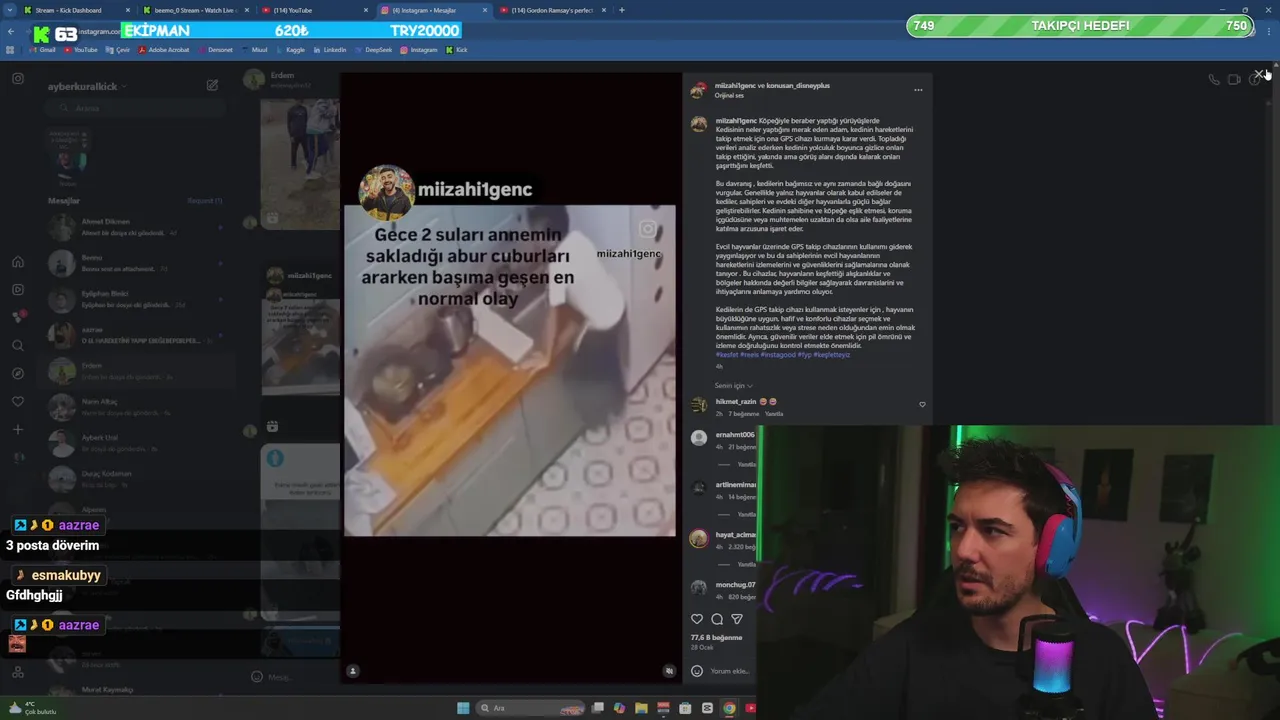Viewport: 1280px width, 720px height.
Task: Open emoji picker beside Yorum ekle
Action: [697, 671]
